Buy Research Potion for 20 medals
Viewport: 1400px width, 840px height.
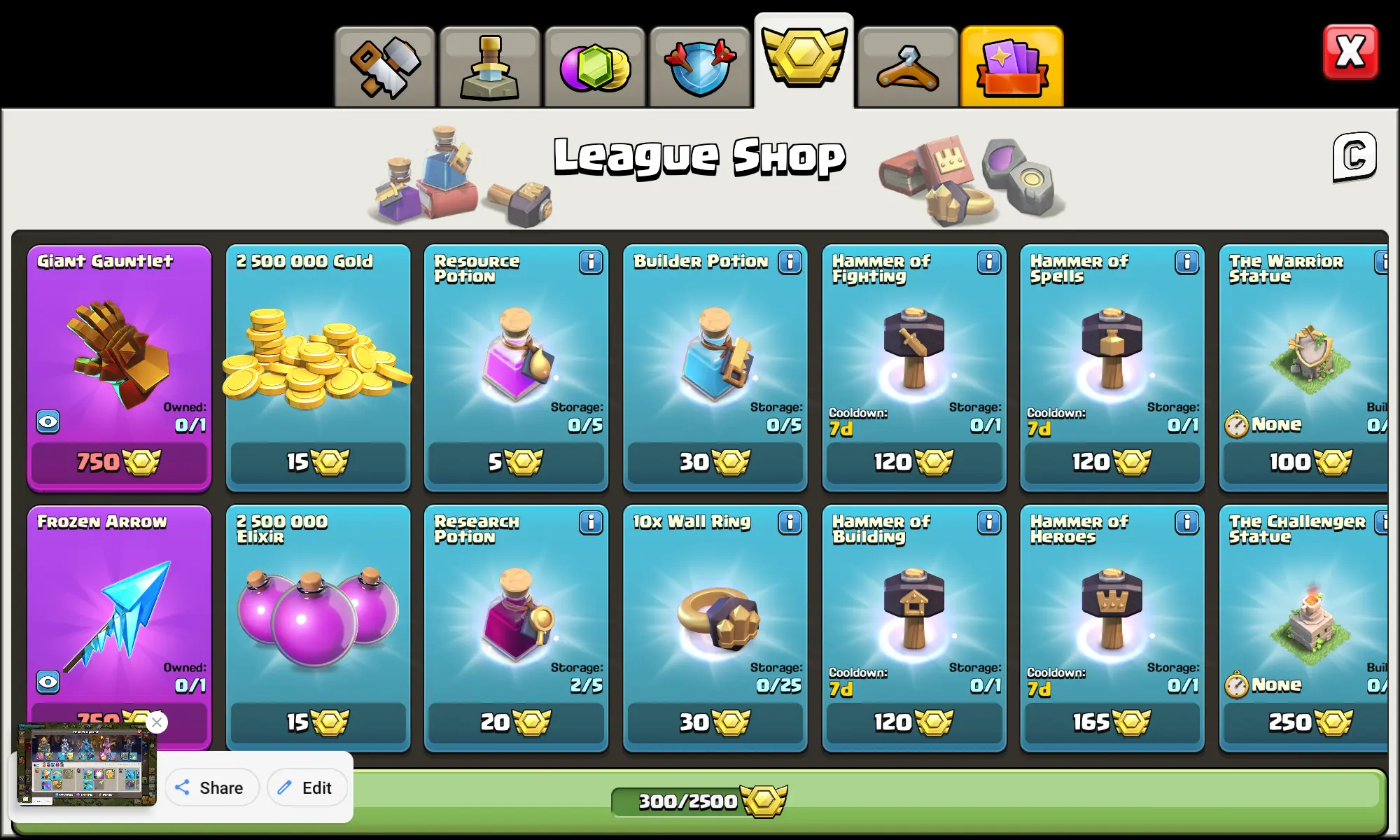click(516, 722)
